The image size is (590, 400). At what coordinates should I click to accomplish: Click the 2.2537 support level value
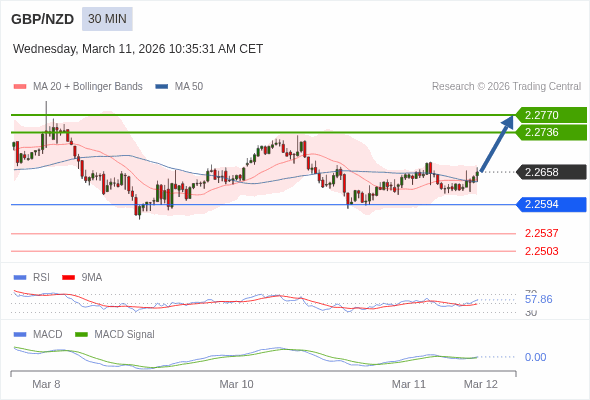pos(541,233)
